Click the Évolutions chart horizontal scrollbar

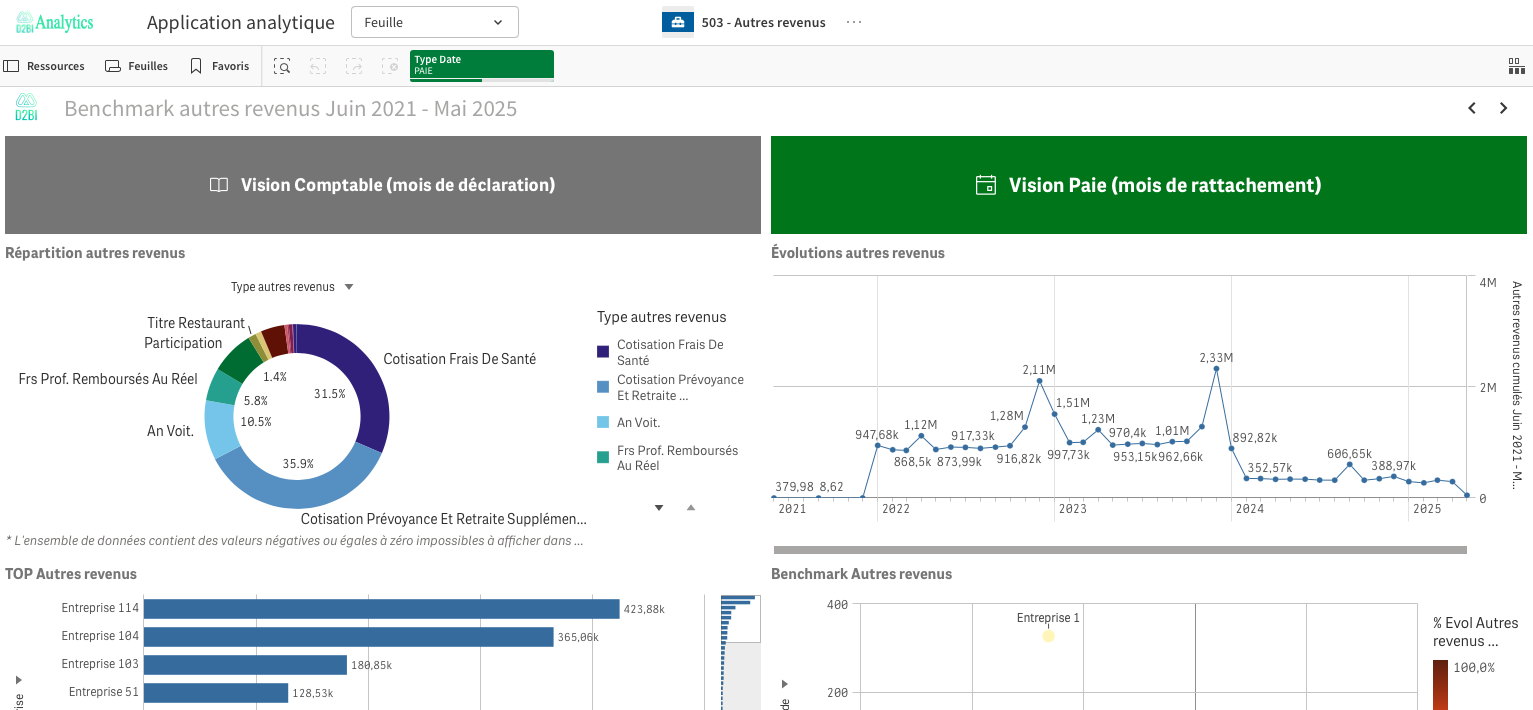point(1119,550)
